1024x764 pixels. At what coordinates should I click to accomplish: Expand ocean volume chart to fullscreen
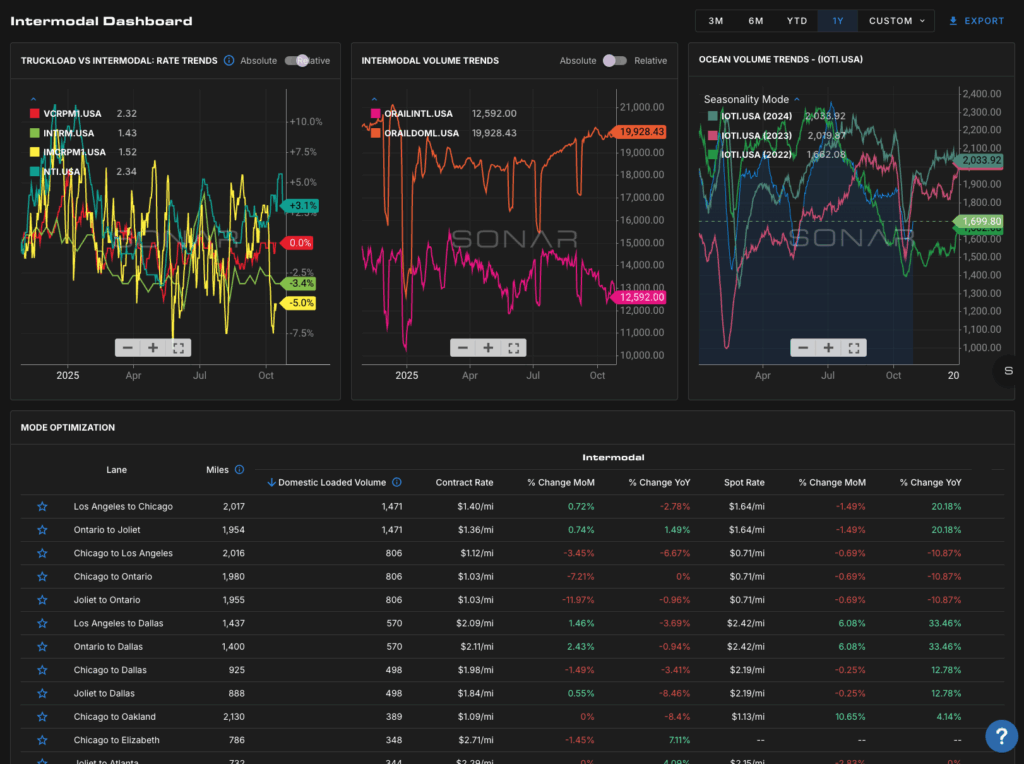854,348
